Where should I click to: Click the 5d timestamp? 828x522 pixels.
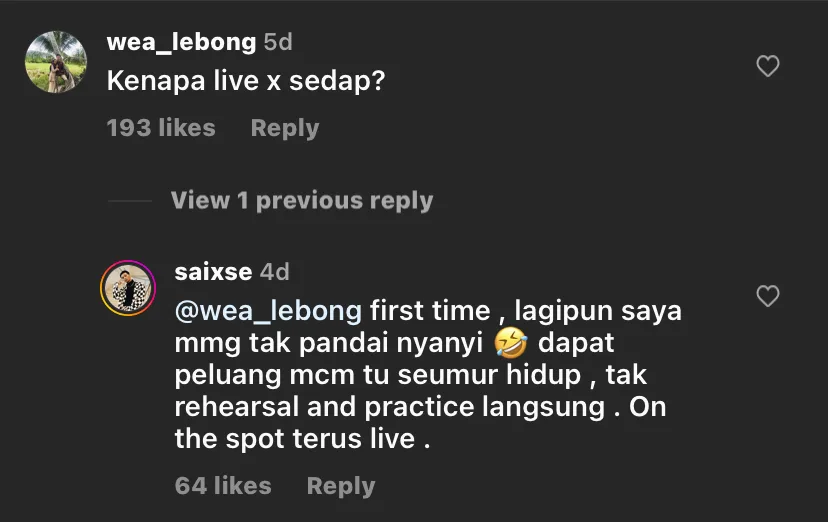(x=277, y=42)
